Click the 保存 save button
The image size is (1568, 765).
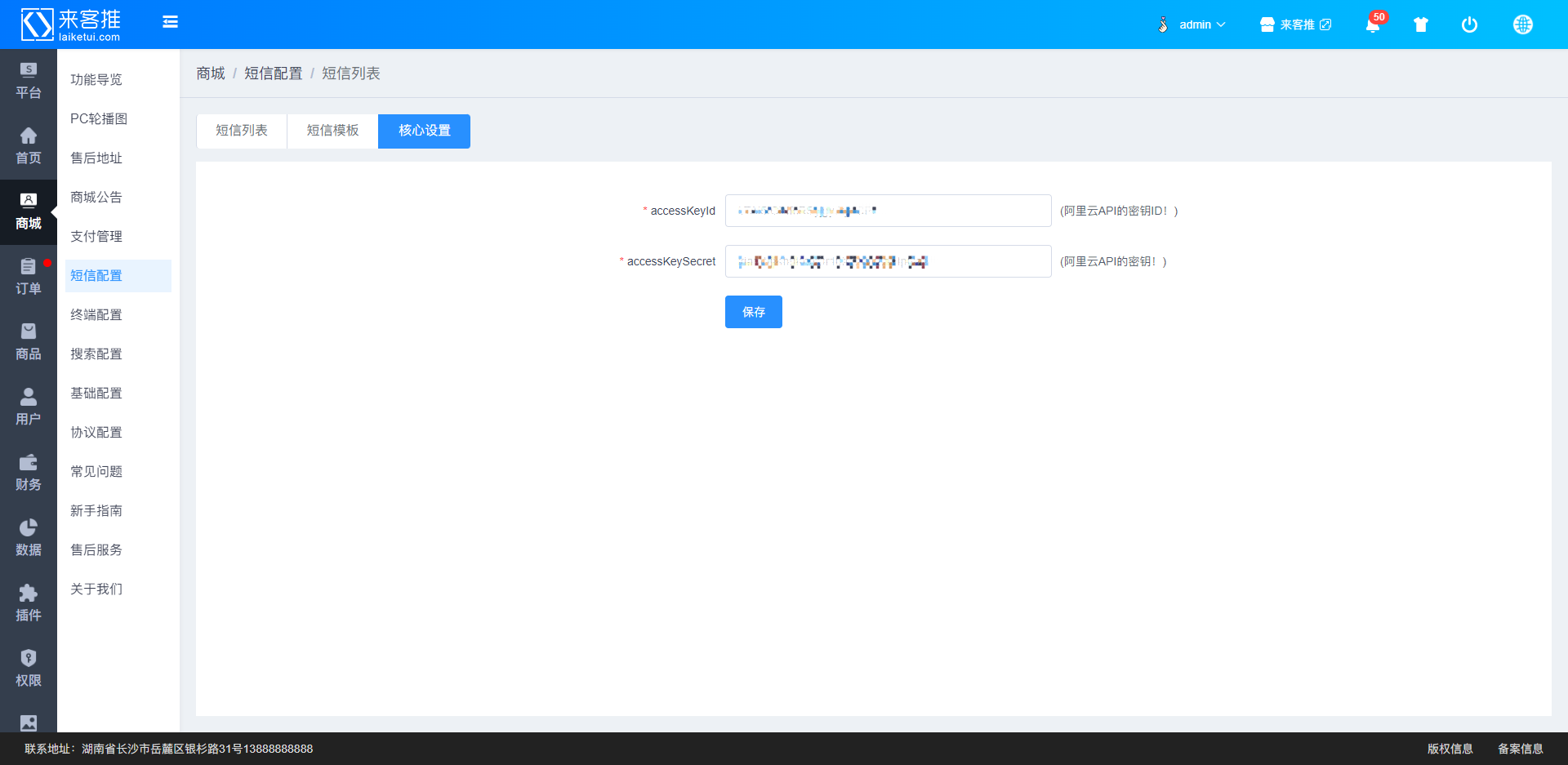click(754, 312)
